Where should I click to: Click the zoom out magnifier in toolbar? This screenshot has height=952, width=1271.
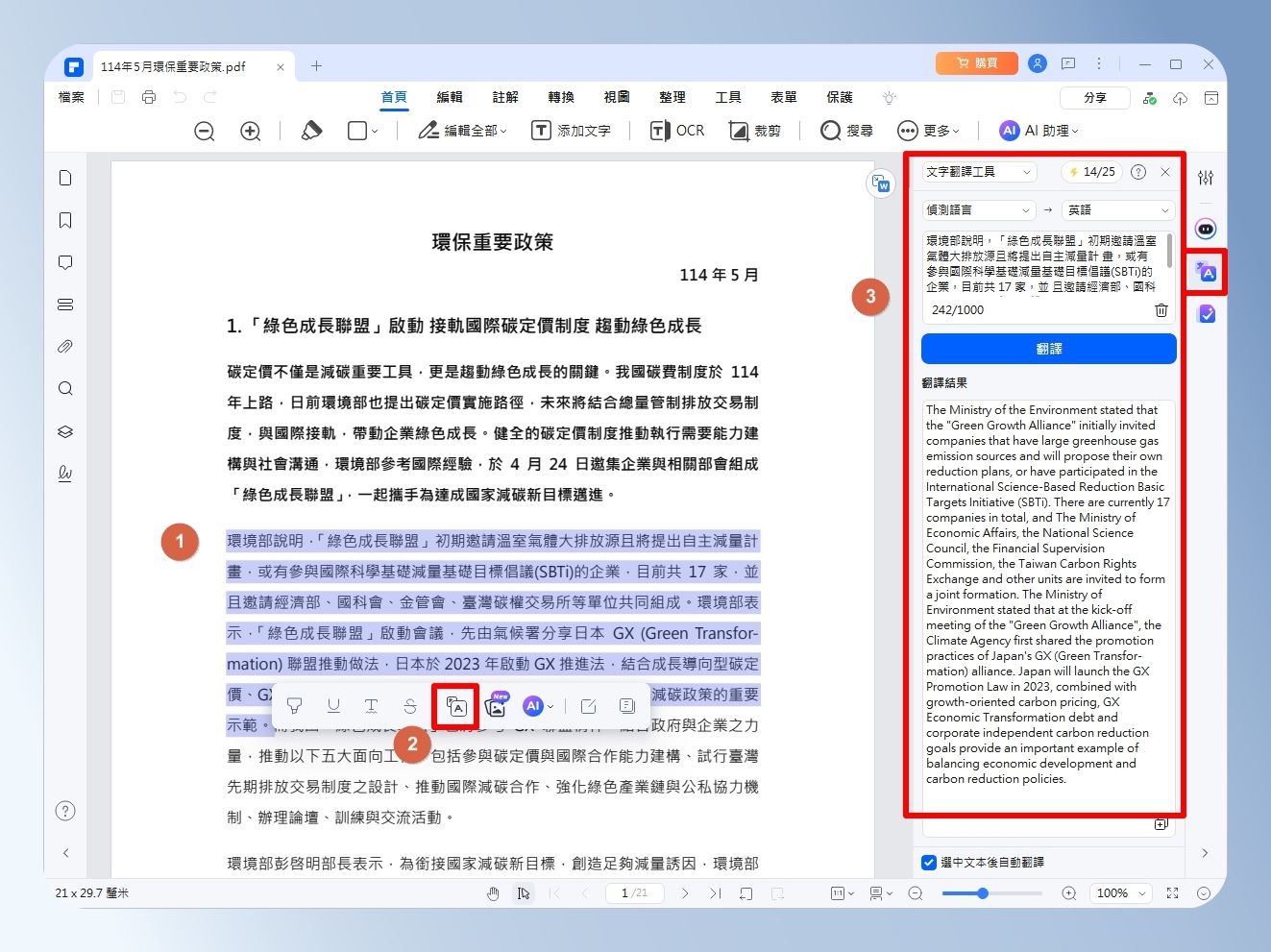click(x=204, y=132)
